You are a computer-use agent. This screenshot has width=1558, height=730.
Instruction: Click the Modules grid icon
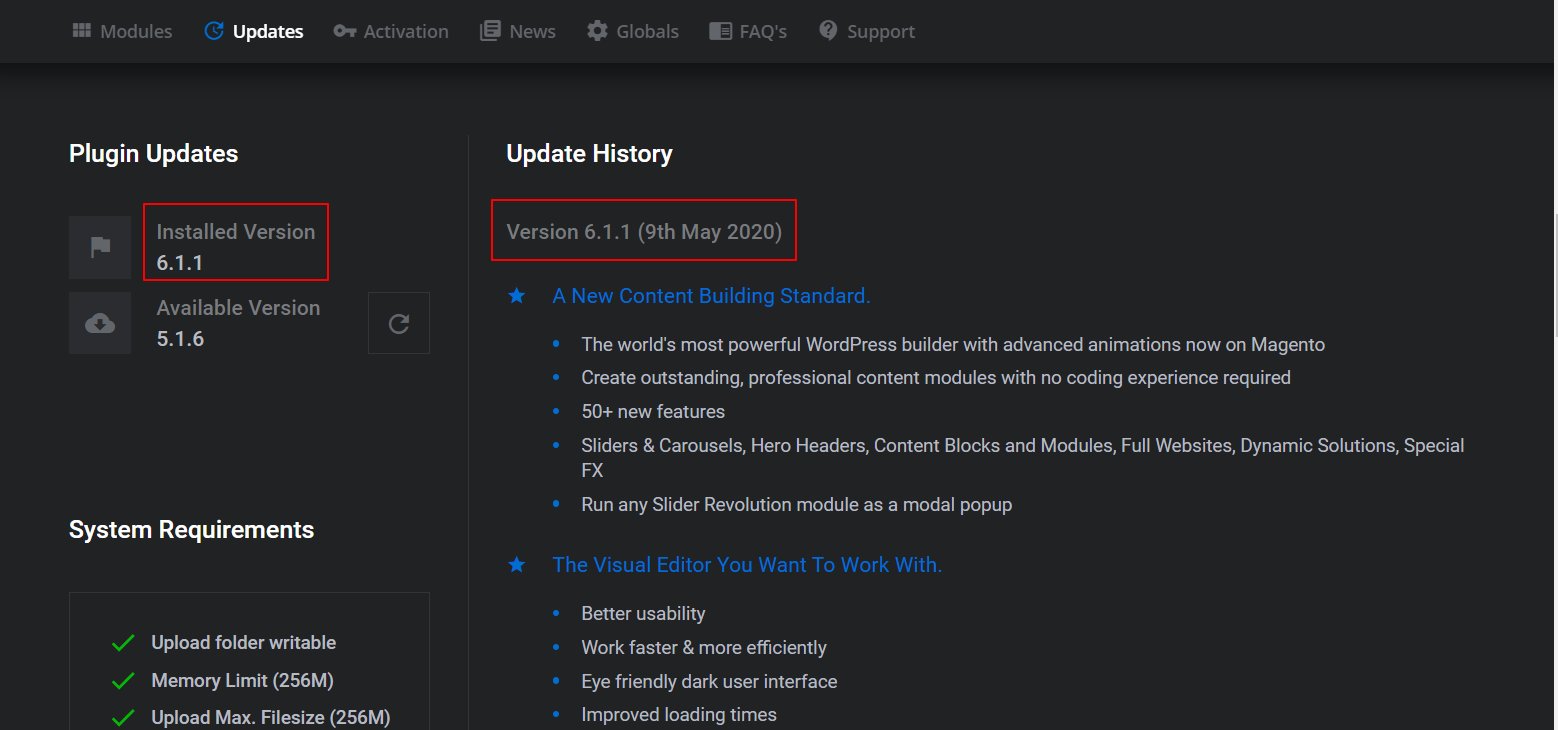(82, 31)
